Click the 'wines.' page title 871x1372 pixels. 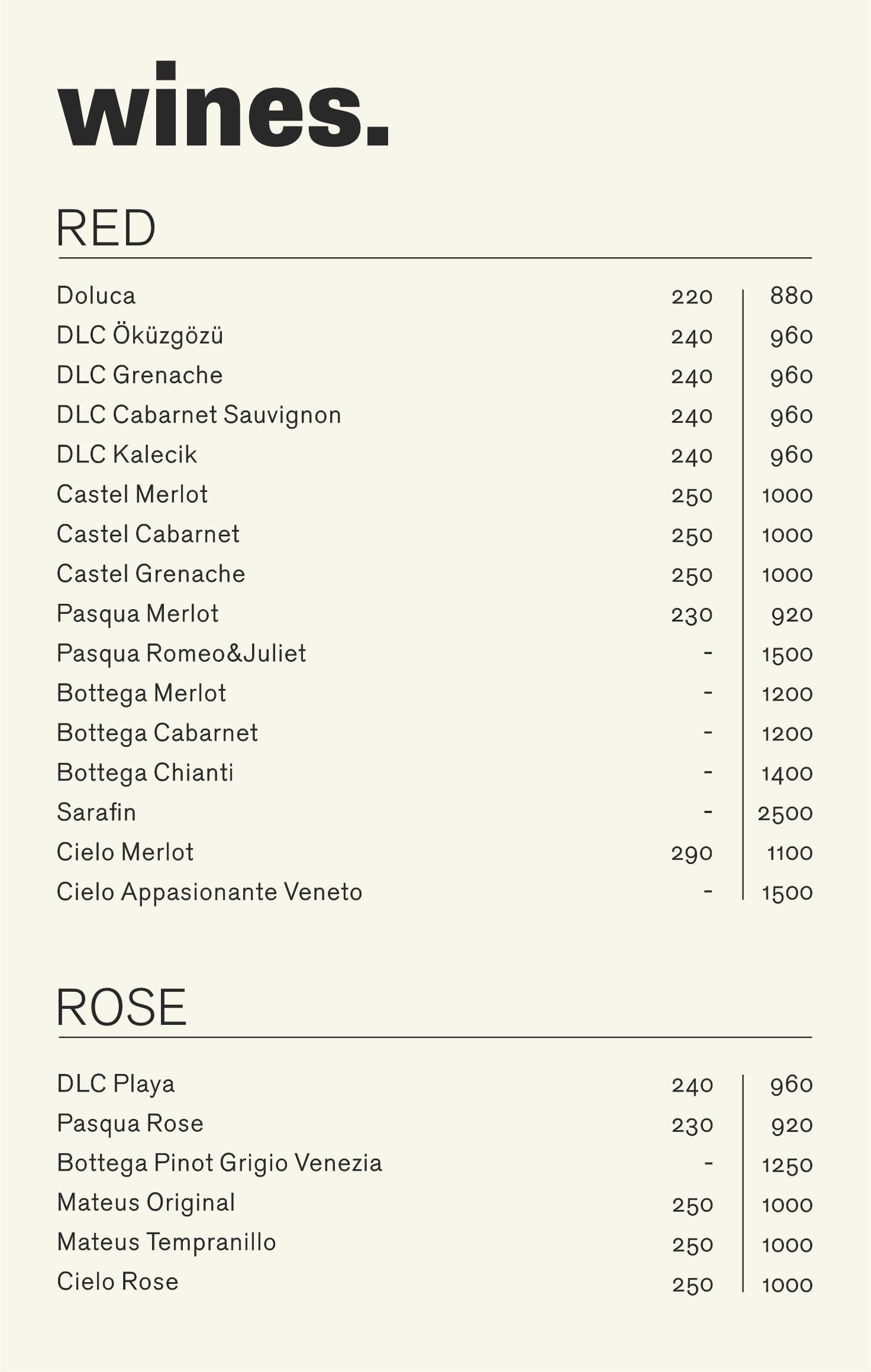pos(223,106)
